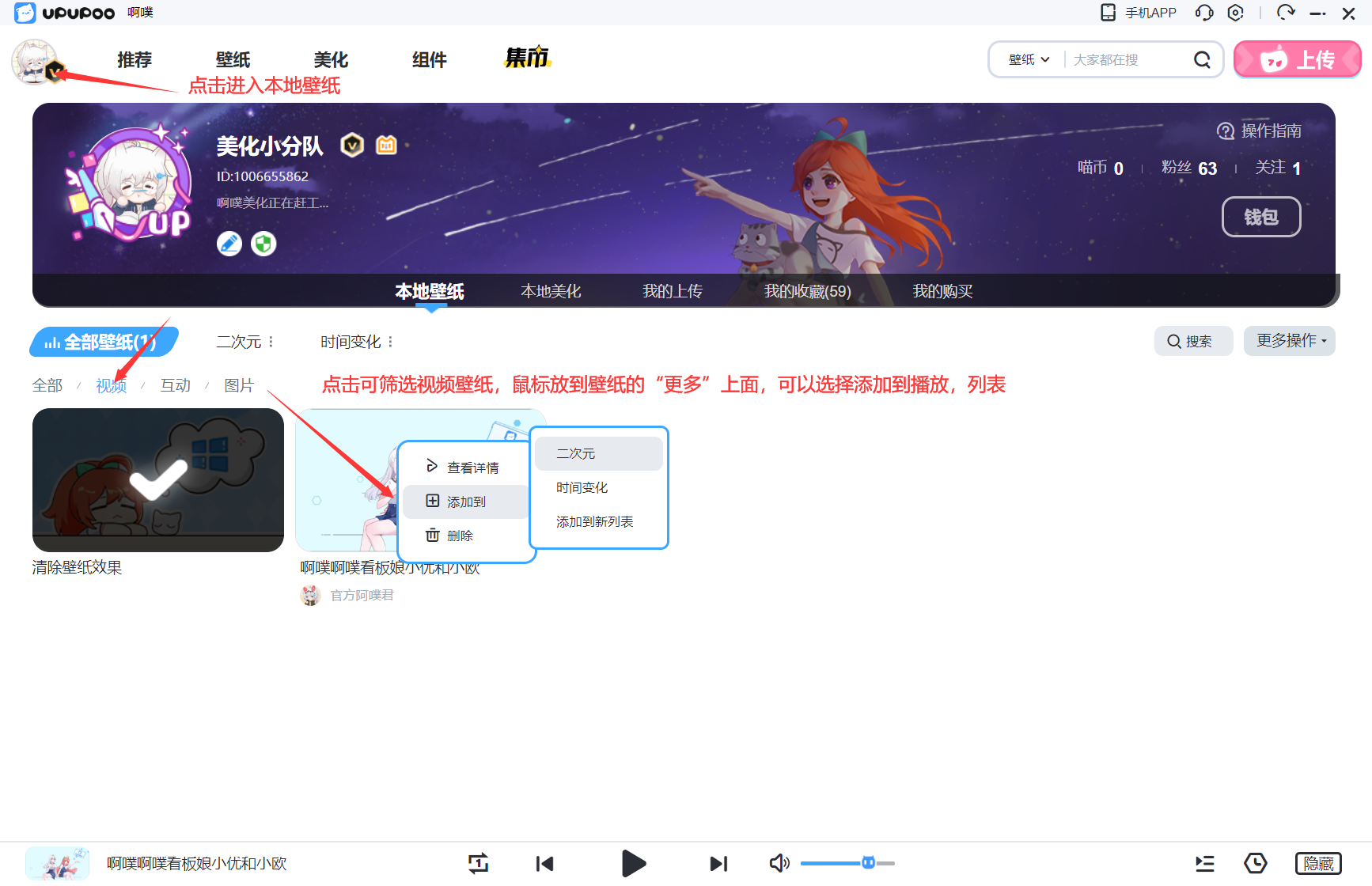Viewport: 1372px width, 886px height.
Task: Switch to the 本地美化 tab
Action: [551, 291]
